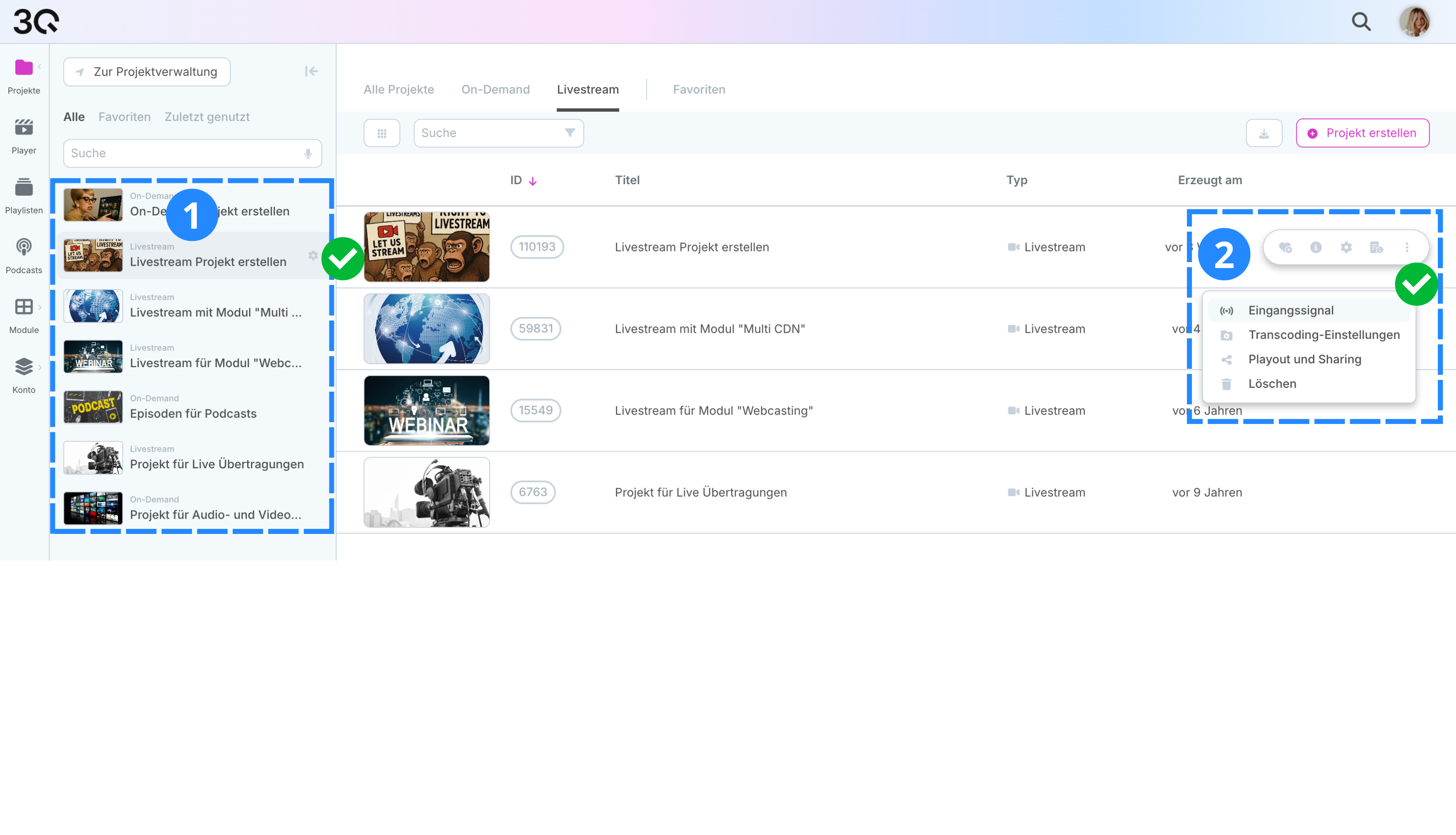Click the Projekt erstellen button
The image size is (1456, 835).
pos(1362,133)
